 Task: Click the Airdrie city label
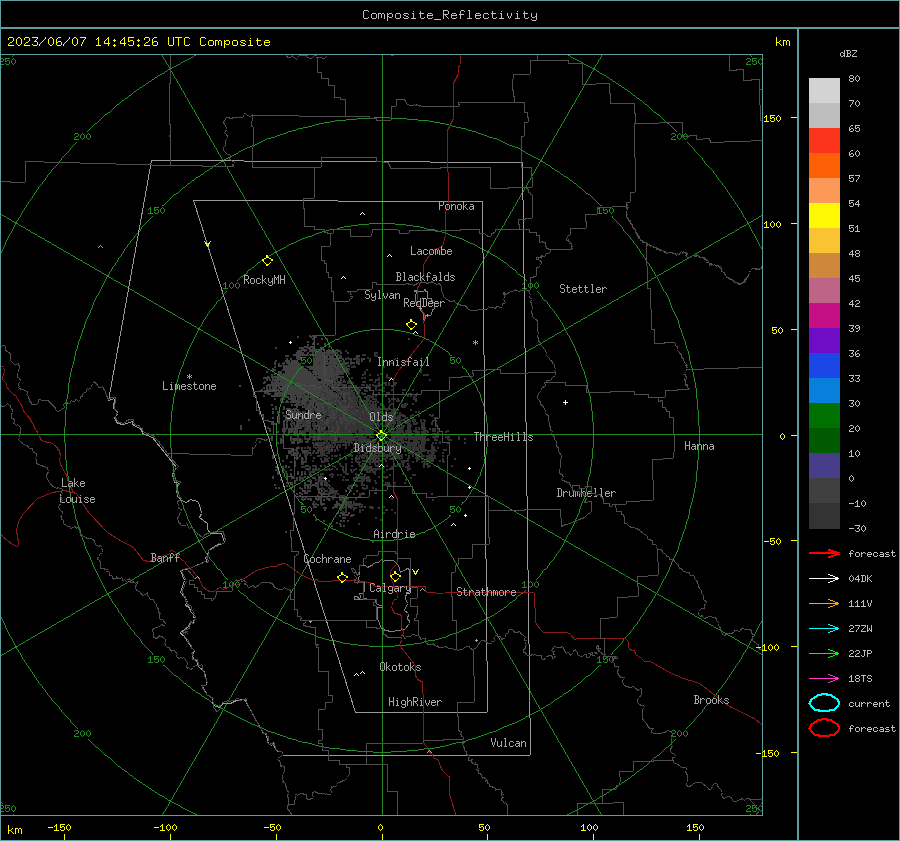[394, 534]
